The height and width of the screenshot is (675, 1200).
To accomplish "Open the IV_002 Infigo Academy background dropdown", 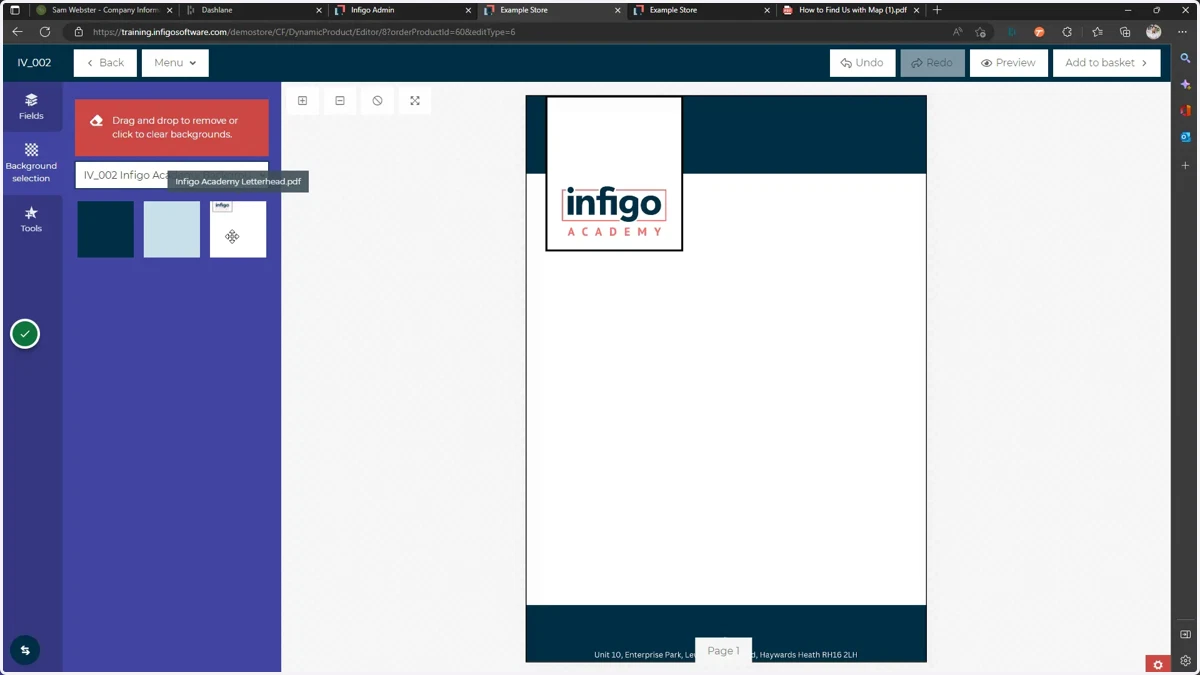I will tap(172, 175).
